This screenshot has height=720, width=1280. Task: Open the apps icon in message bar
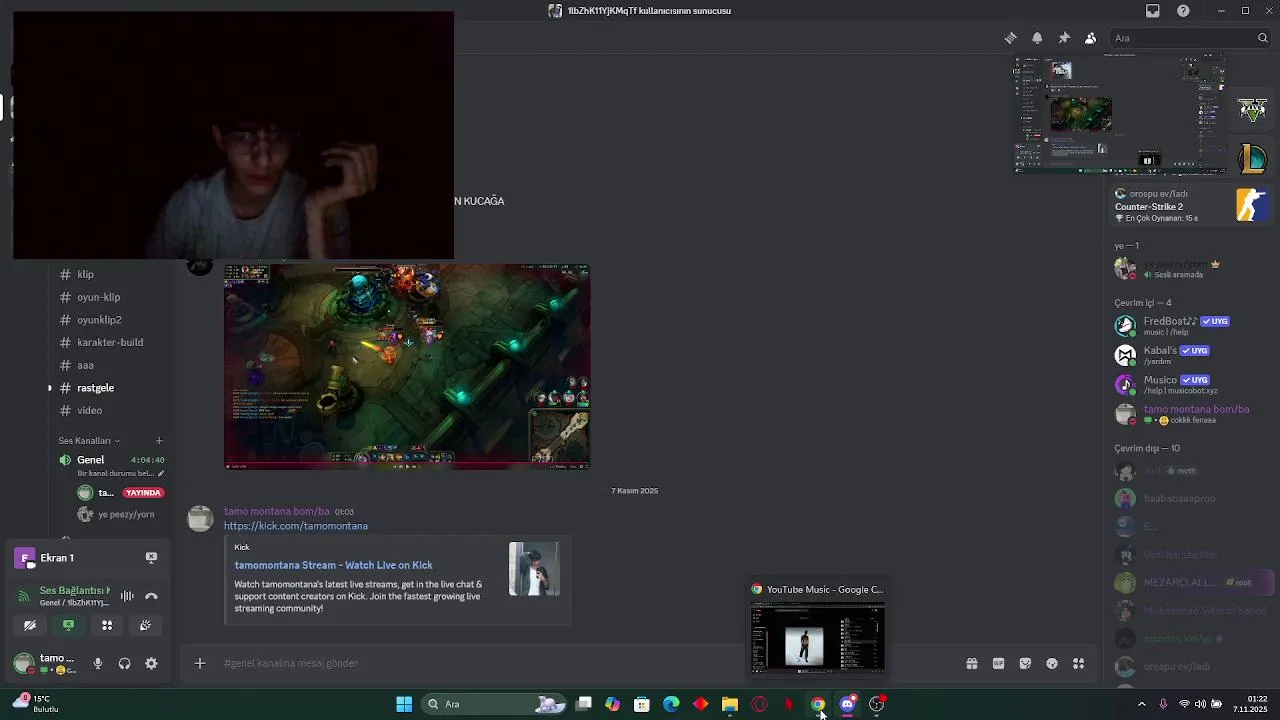click(x=1078, y=663)
